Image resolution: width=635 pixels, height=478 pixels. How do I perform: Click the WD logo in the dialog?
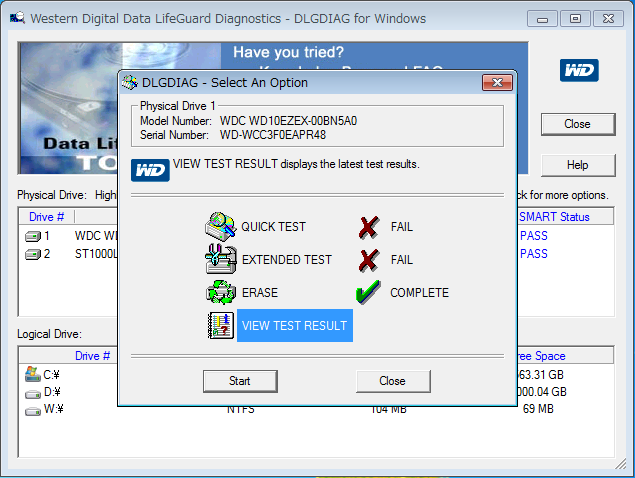tap(150, 170)
